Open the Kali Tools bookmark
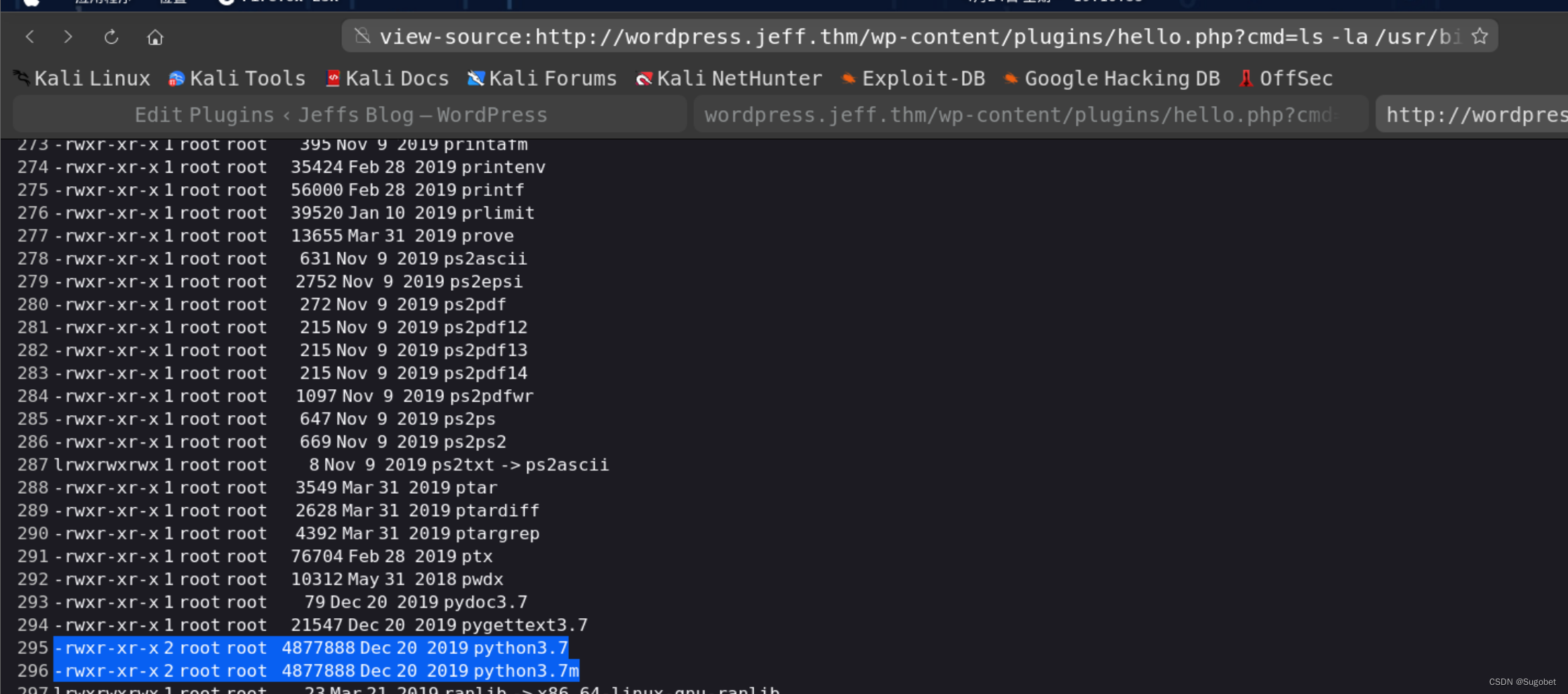1568x694 pixels. click(x=237, y=78)
